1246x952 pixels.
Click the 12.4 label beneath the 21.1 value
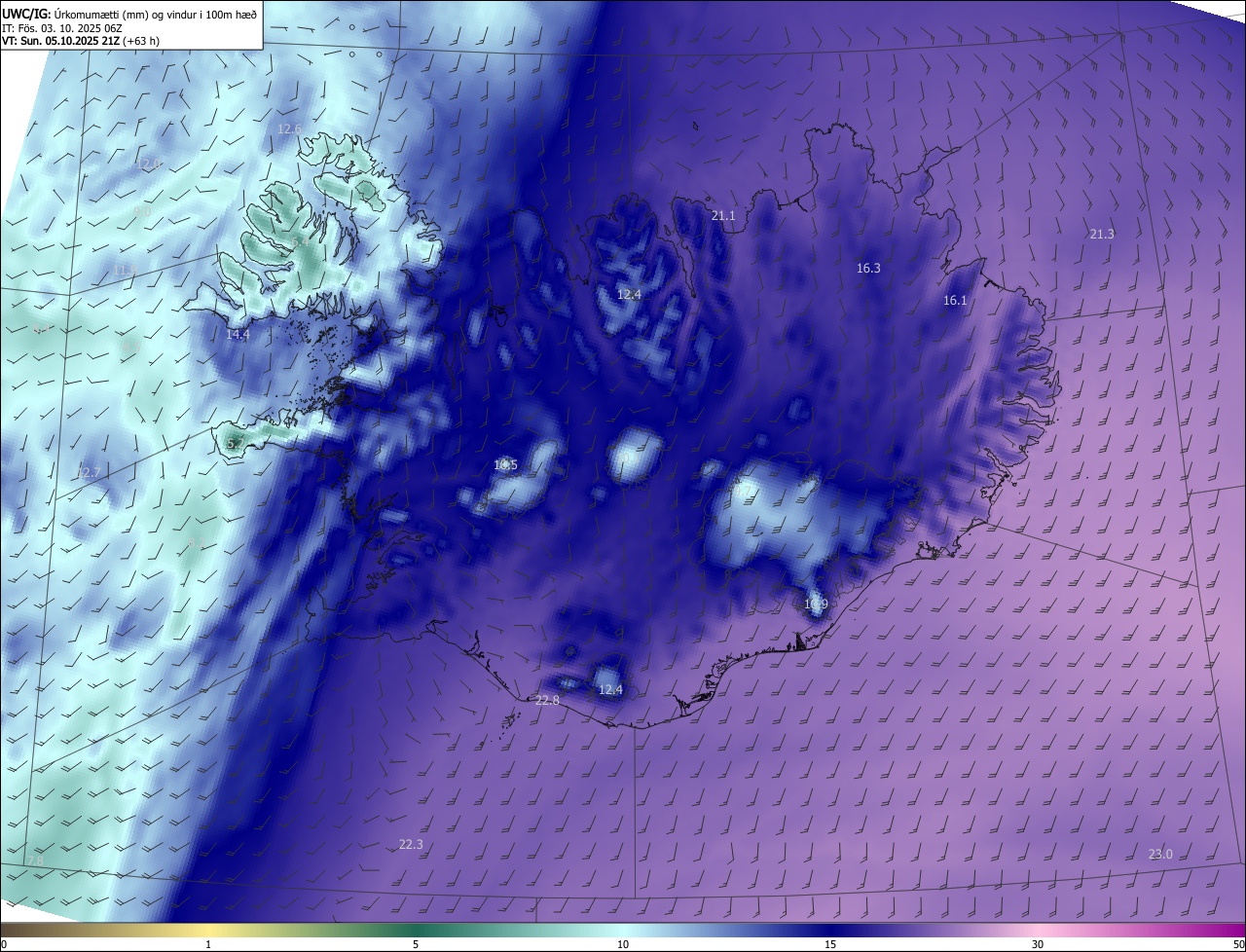coord(629,294)
